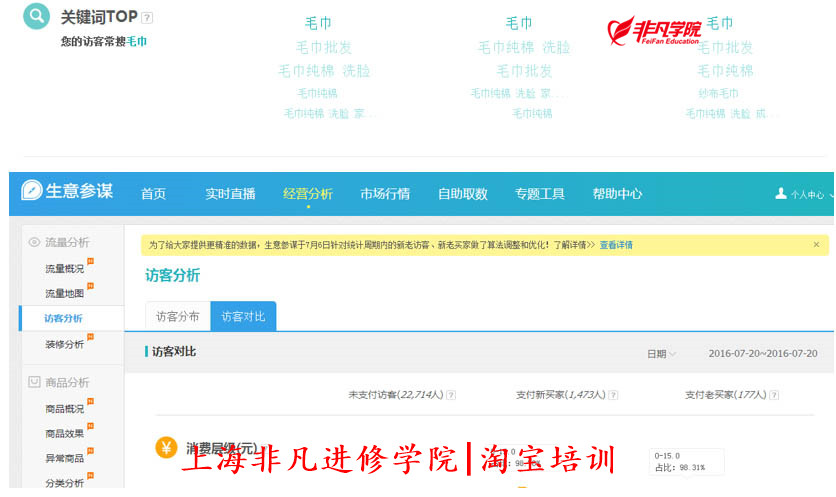Click 支付老买家(177人) column header
Viewport: 836px width, 497px height.
(x=725, y=395)
